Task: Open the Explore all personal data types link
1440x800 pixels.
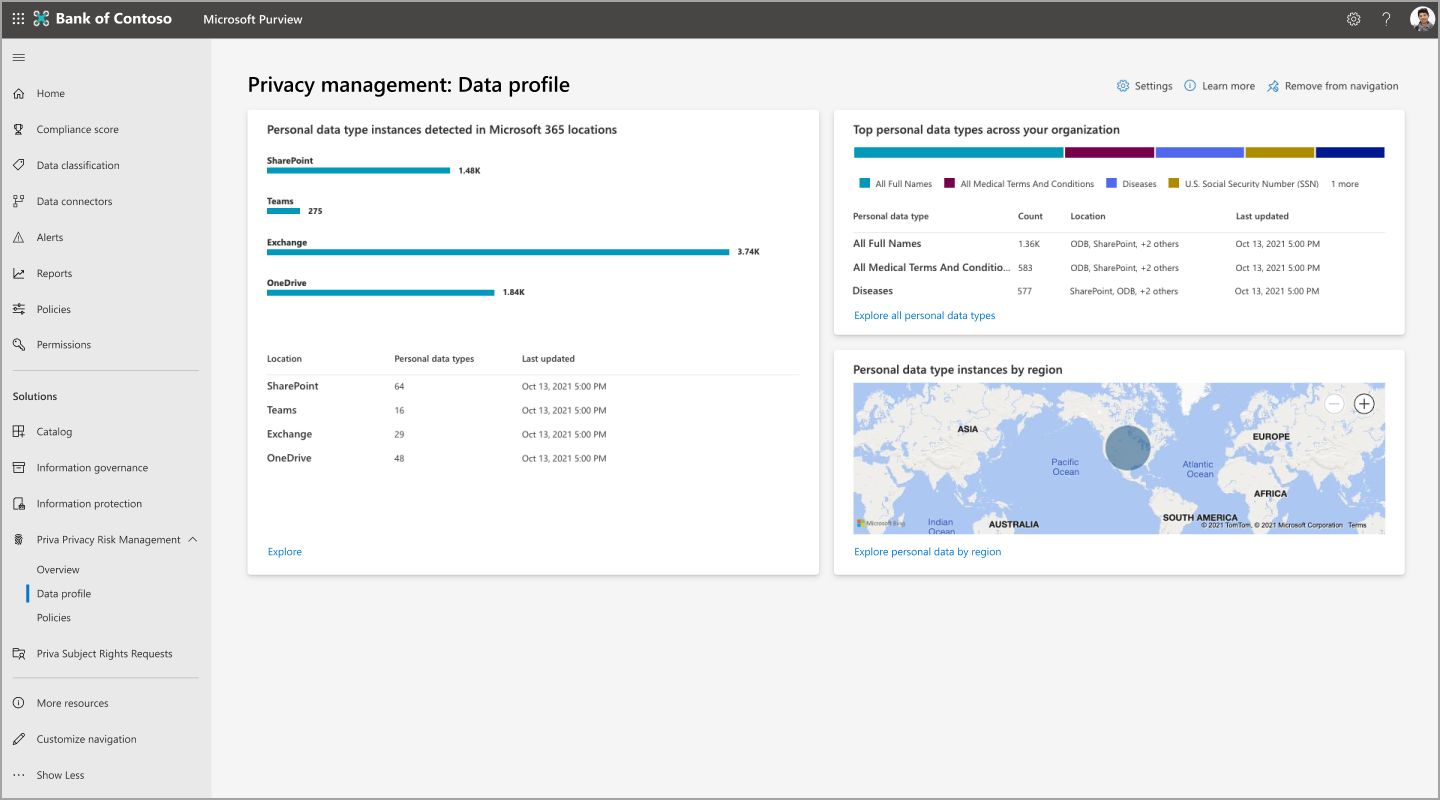Action: [924, 315]
